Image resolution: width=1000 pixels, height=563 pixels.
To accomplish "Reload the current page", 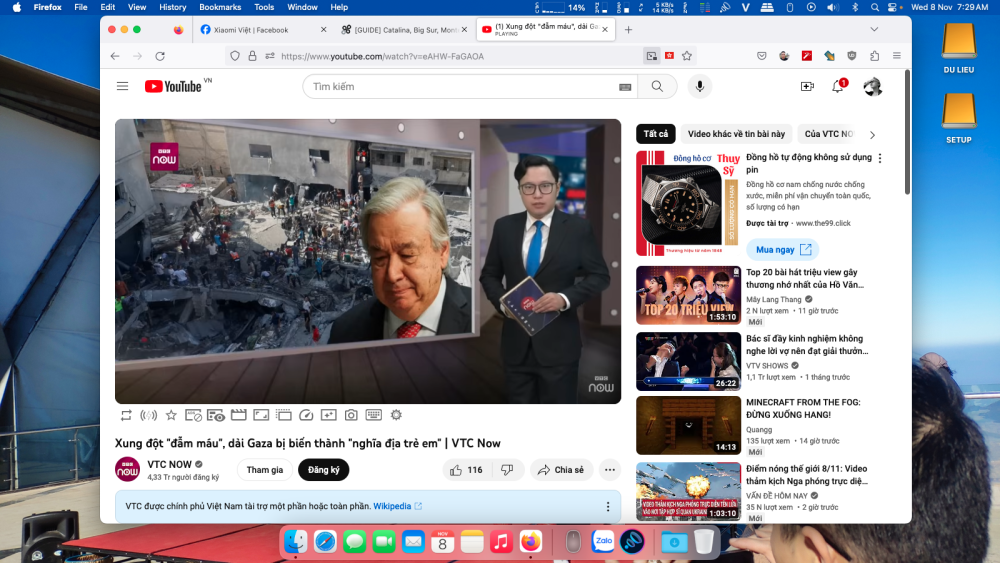I will coord(160,56).
